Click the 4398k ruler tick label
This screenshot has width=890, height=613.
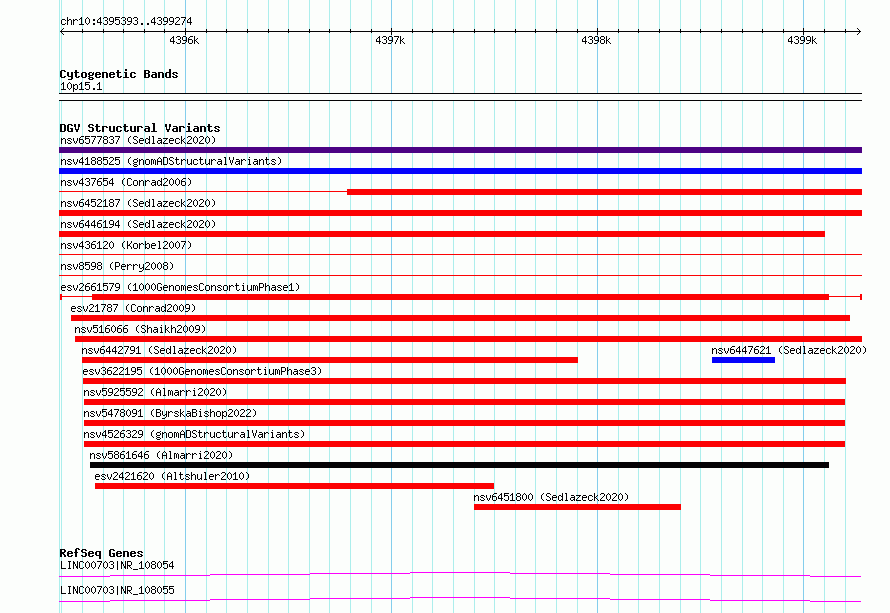pos(596,40)
